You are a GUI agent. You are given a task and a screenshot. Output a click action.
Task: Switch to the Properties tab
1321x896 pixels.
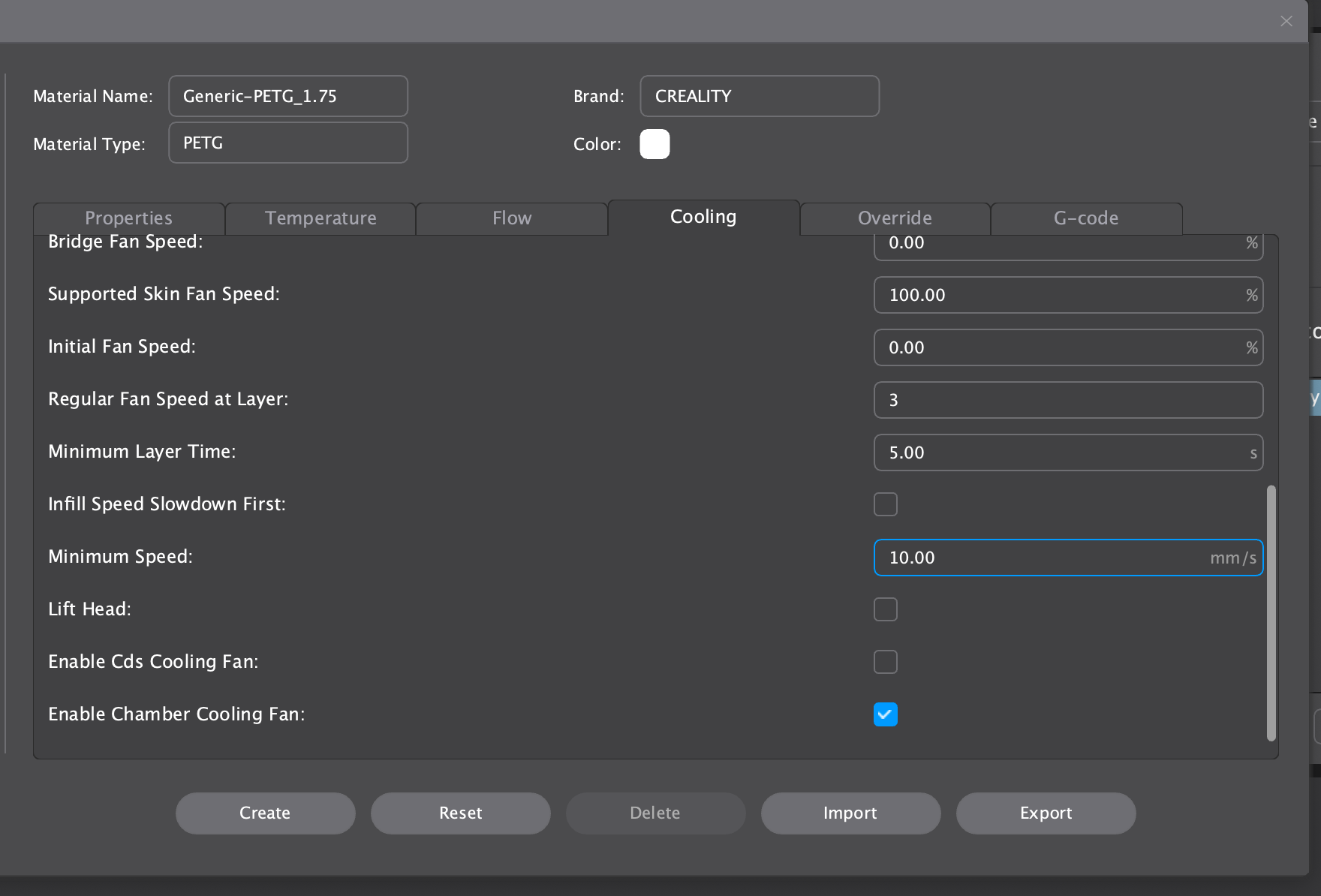[129, 218]
